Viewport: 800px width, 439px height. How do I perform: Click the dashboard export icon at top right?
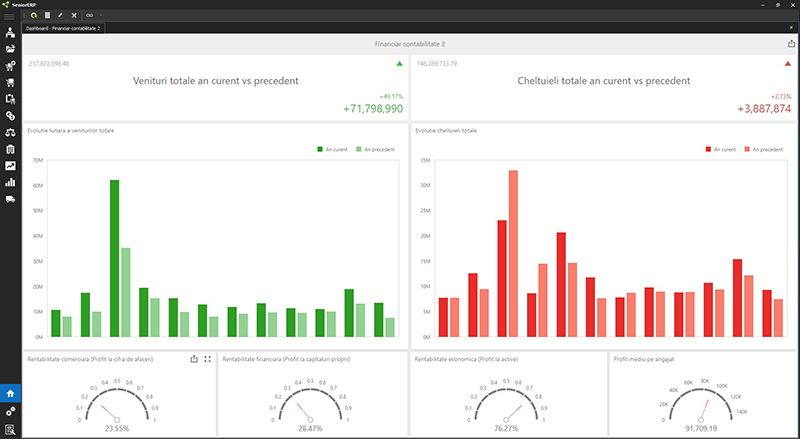point(790,45)
